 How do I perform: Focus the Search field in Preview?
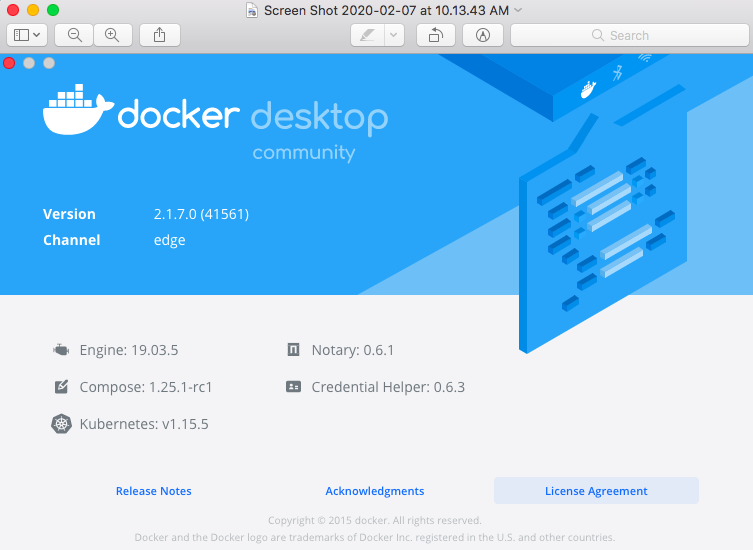coord(630,35)
